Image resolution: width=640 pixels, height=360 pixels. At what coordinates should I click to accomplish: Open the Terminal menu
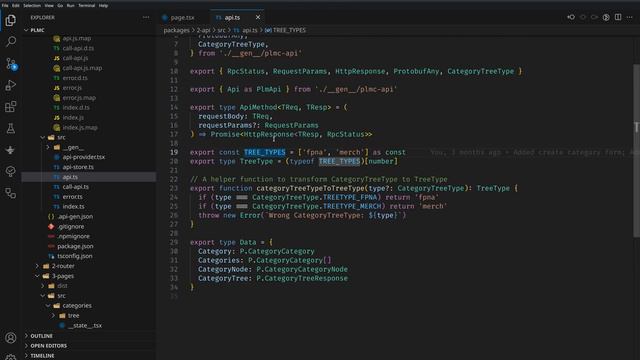coord(87,5)
